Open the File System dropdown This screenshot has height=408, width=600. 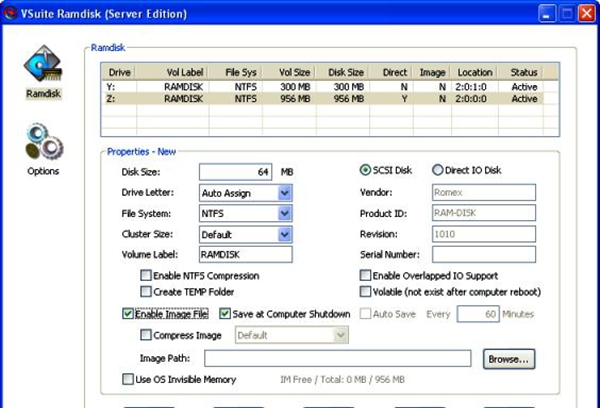[x=285, y=213]
